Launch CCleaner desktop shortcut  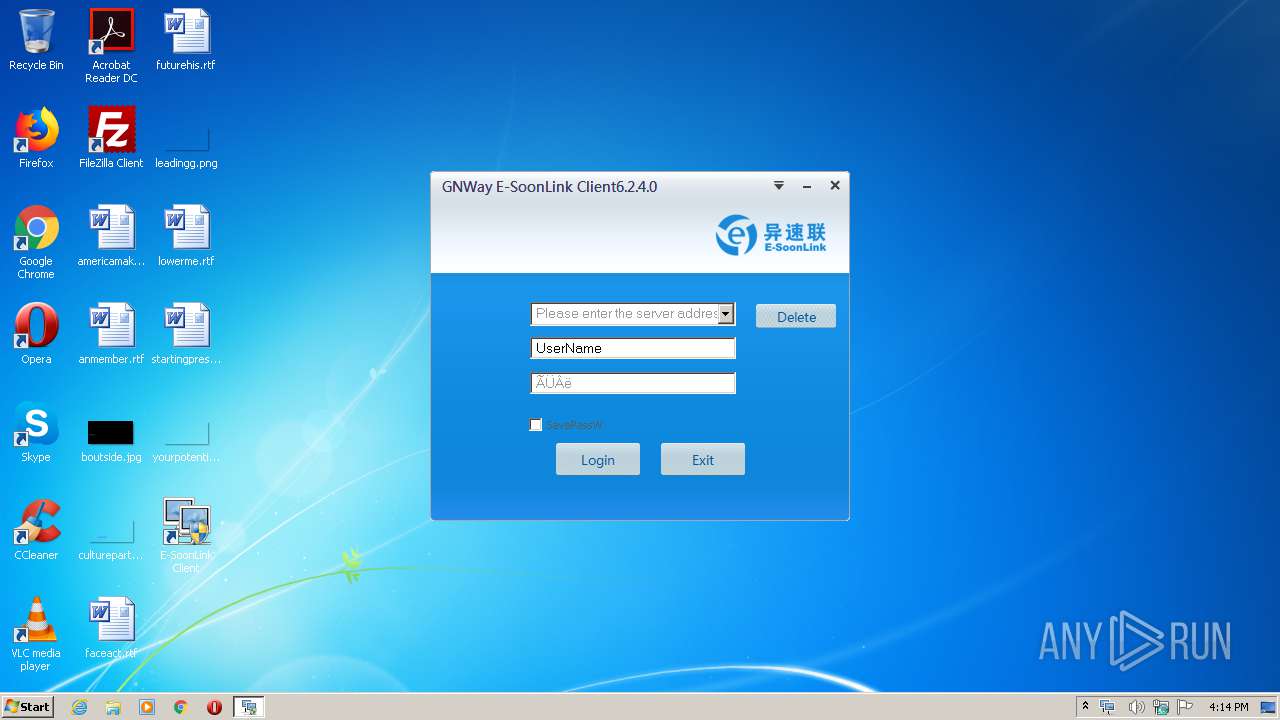[x=36, y=530]
